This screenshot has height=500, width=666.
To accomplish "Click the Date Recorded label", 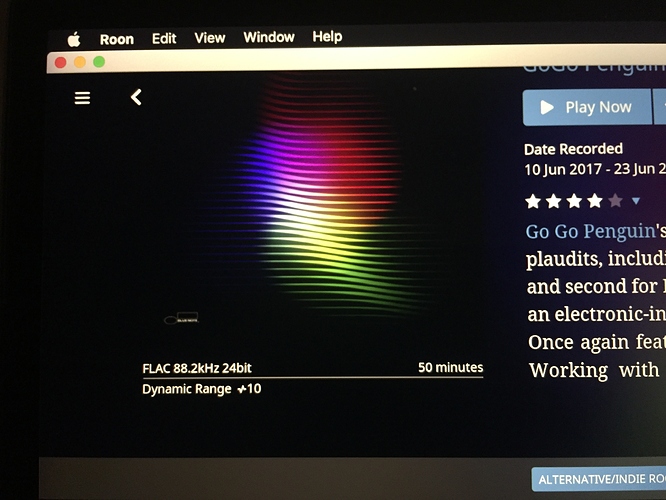I will [573, 149].
